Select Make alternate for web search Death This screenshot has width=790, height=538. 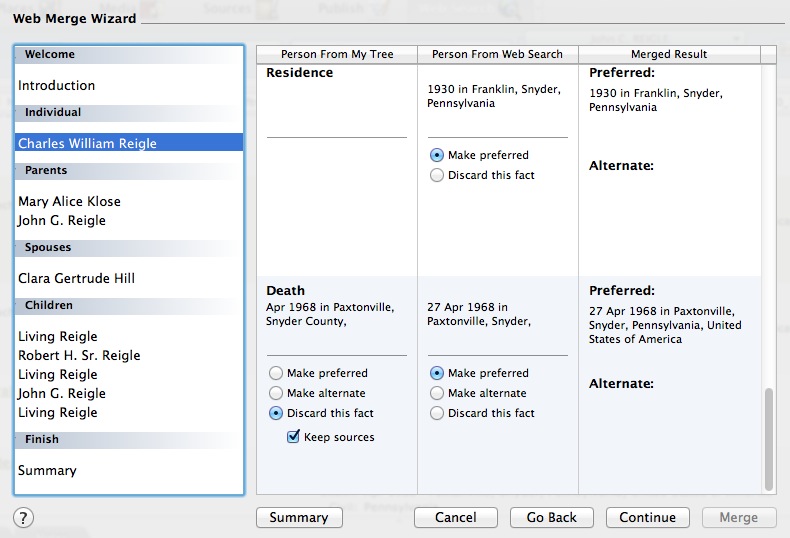click(437, 393)
